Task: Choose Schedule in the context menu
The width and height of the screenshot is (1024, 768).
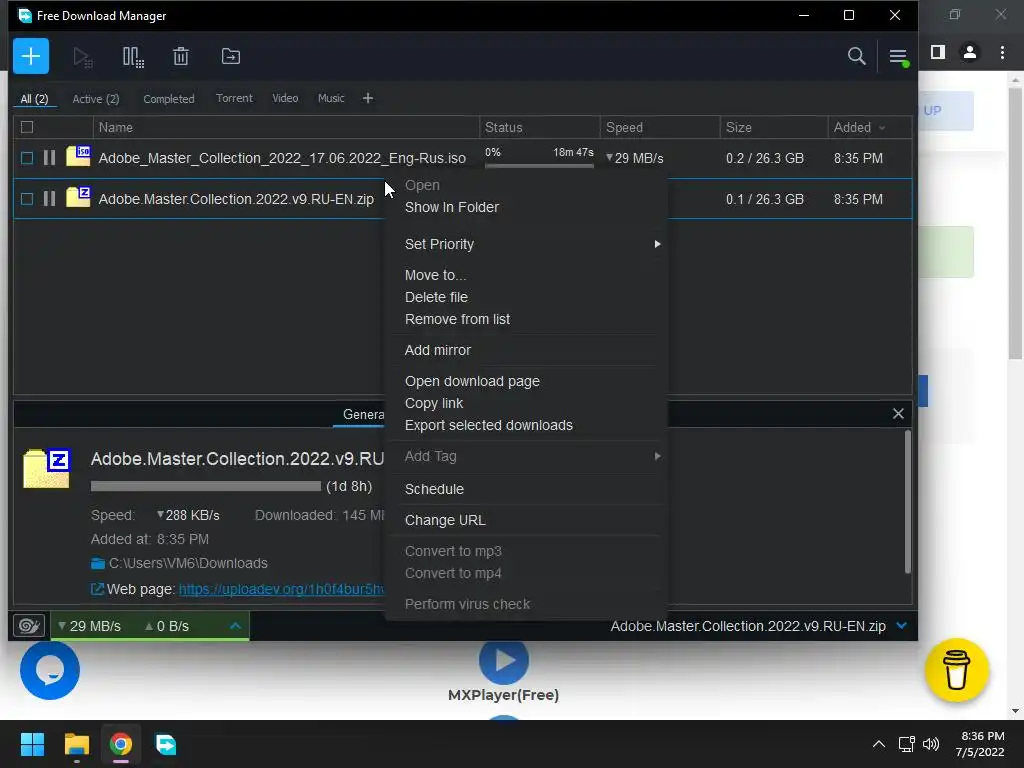Action: pos(434,489)
